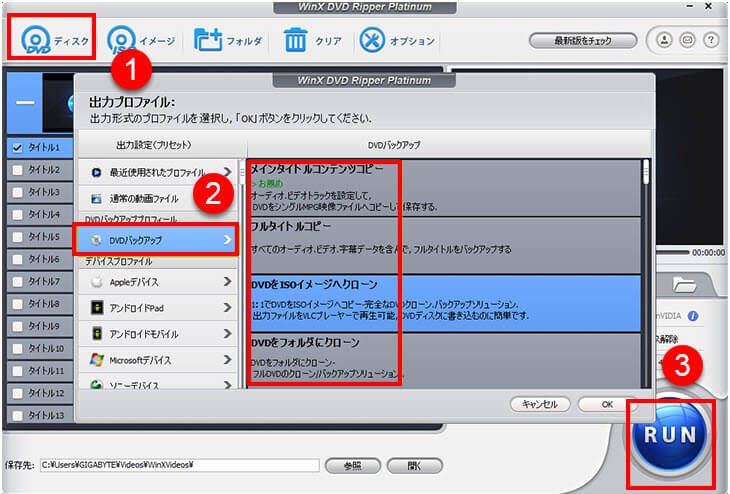730x494 pixels.
Task: Select the 通常の動画ファイル category
Action: (158, 199)
